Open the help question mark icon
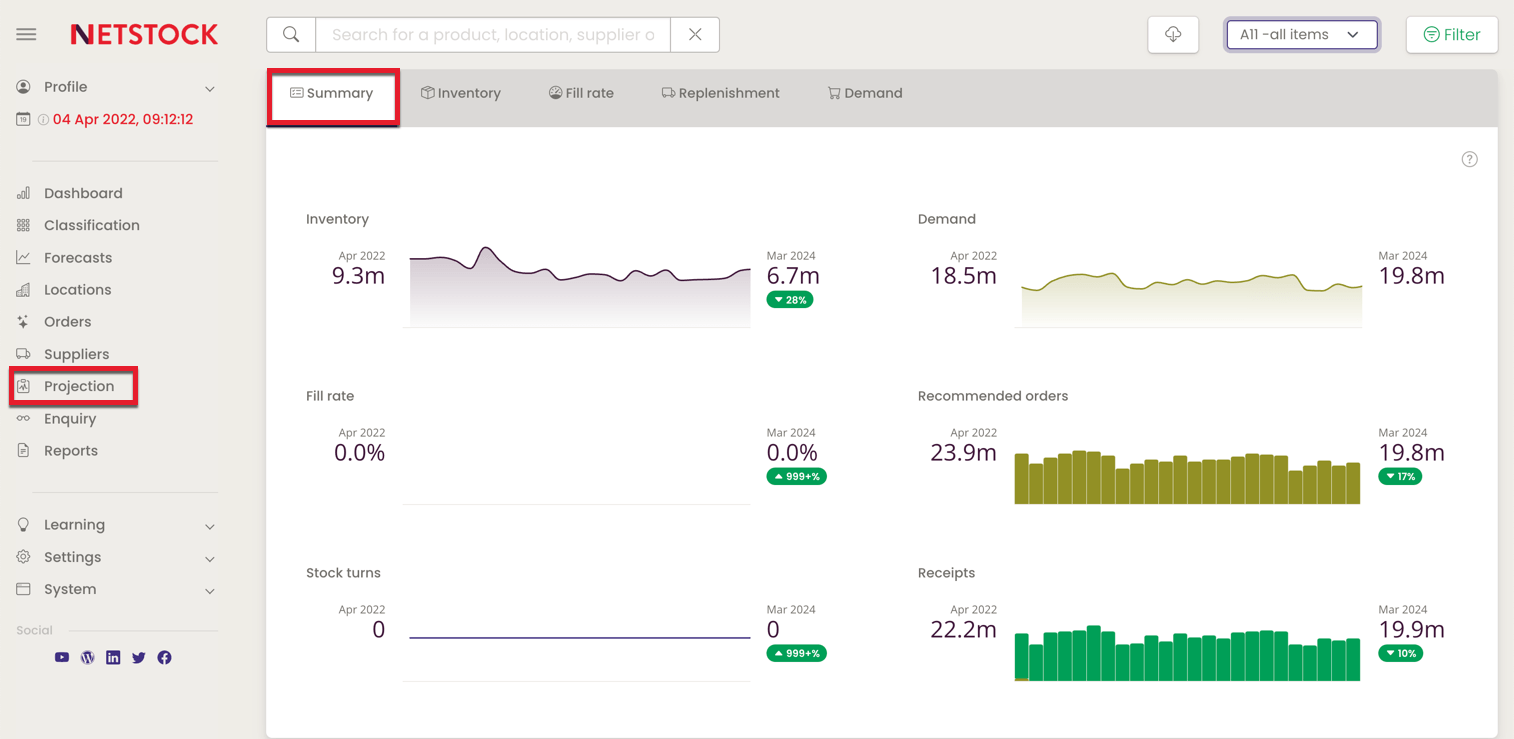 tap(1469, 159)
